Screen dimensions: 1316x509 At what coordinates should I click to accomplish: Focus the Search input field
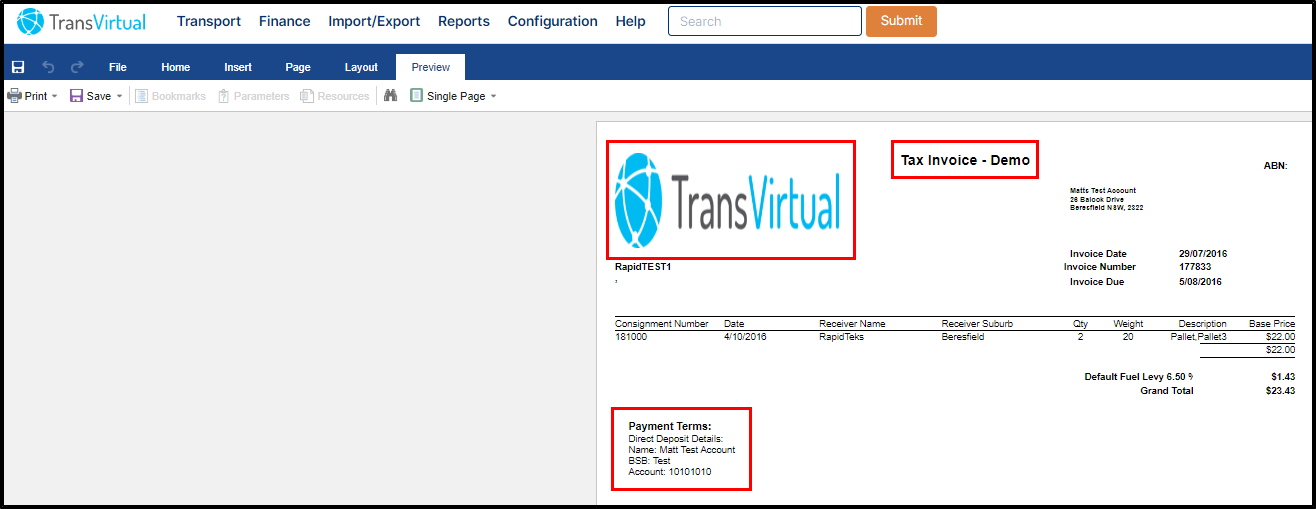click(764, 21)
